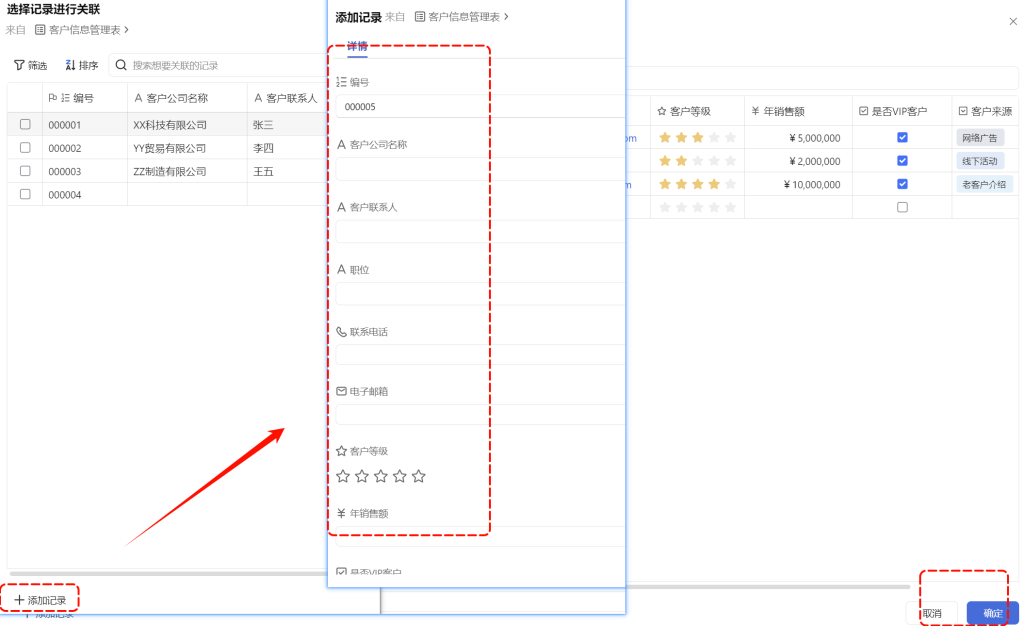Click fourth star in the ¥10,000,000 row
This screenshot has width=1024, height=626.
click(714, 184)
